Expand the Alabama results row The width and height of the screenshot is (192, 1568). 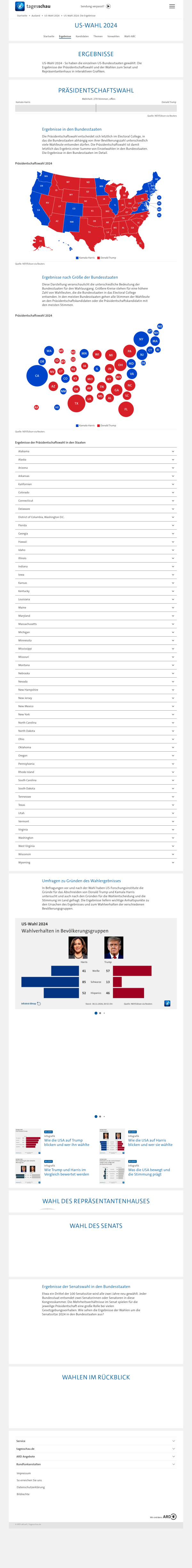pos(96,451)
